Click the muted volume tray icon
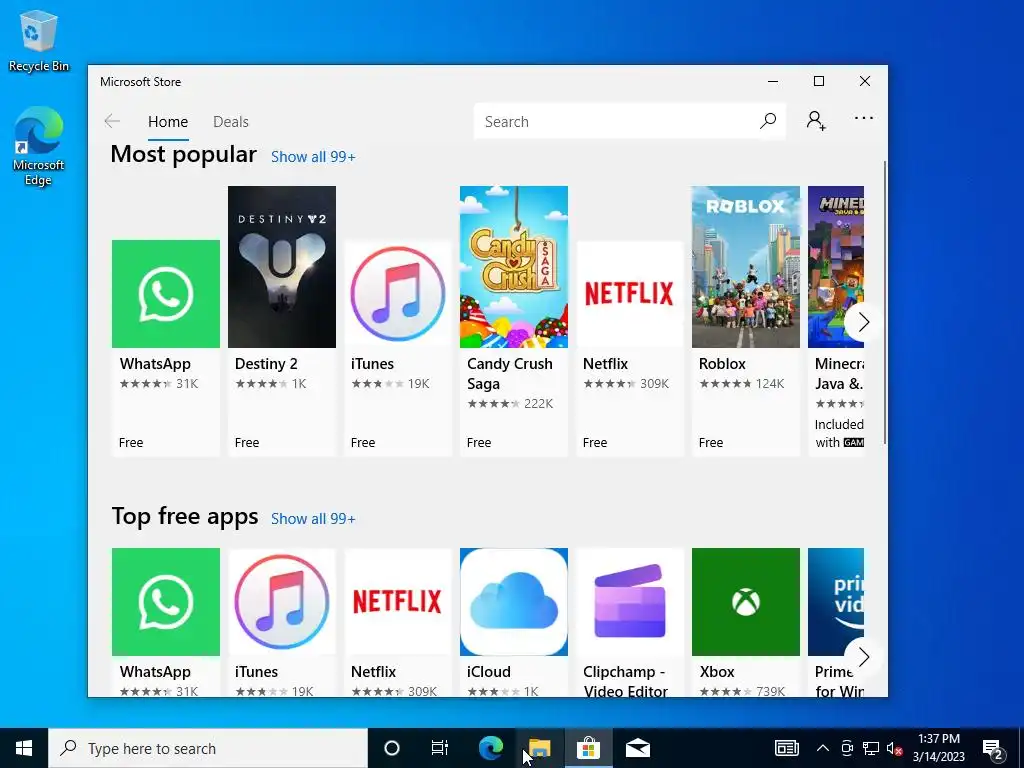 click(895, 748)
